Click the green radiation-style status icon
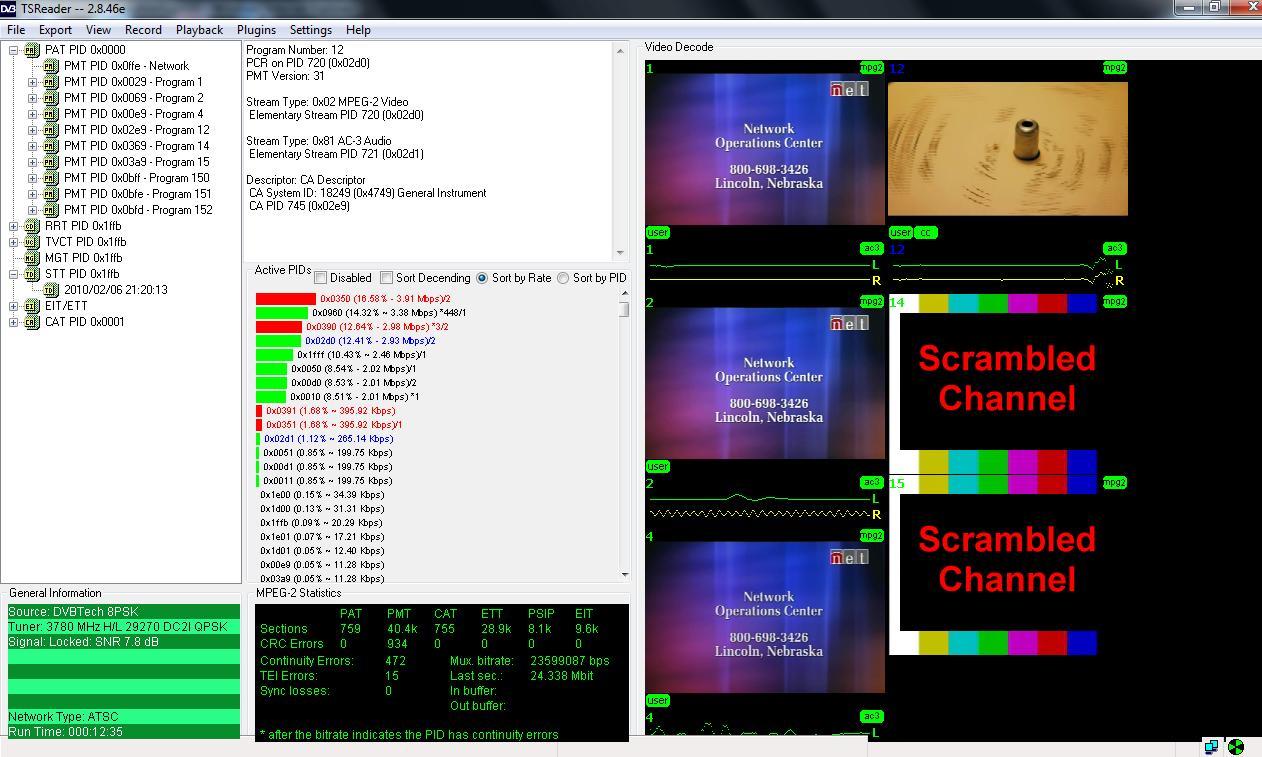This screenshot has height=757, width=1262. click(1236, 747)
